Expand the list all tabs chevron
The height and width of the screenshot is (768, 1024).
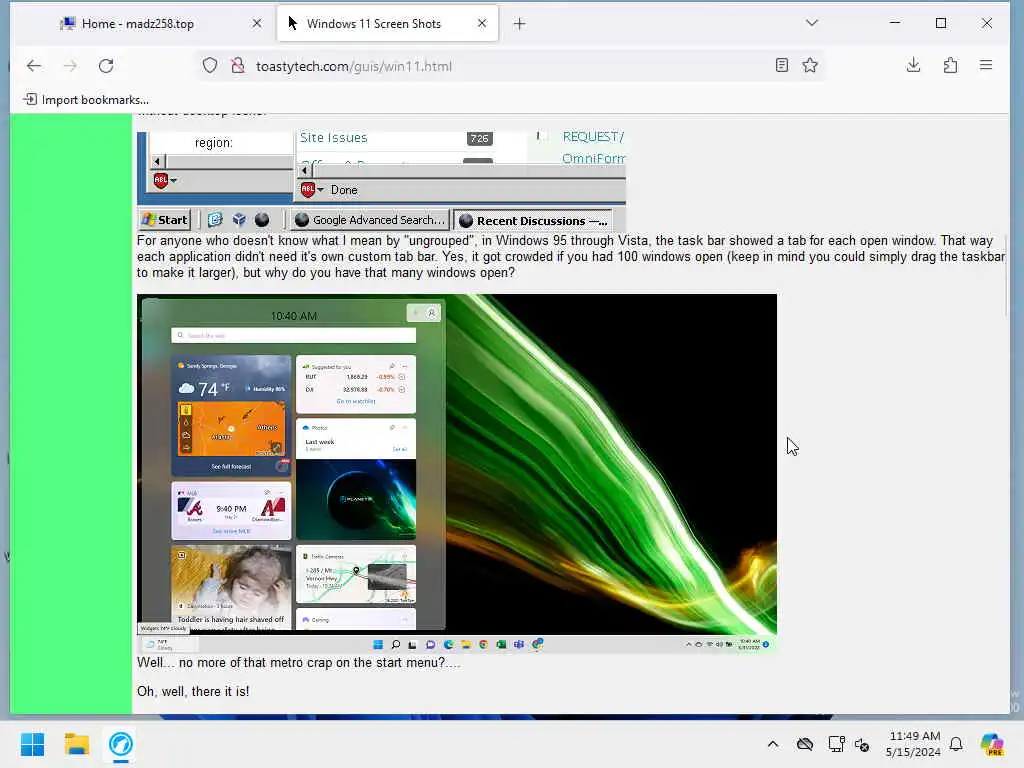(x=812, y=23)
